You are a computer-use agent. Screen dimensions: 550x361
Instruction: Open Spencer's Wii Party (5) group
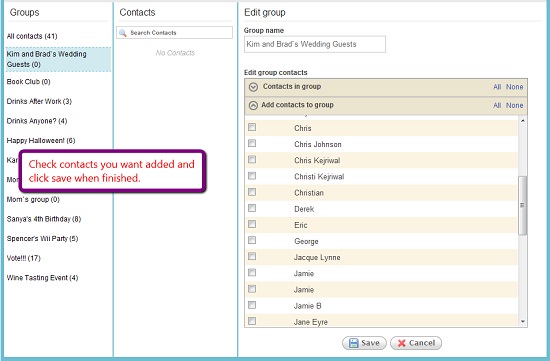pos(42,239)
